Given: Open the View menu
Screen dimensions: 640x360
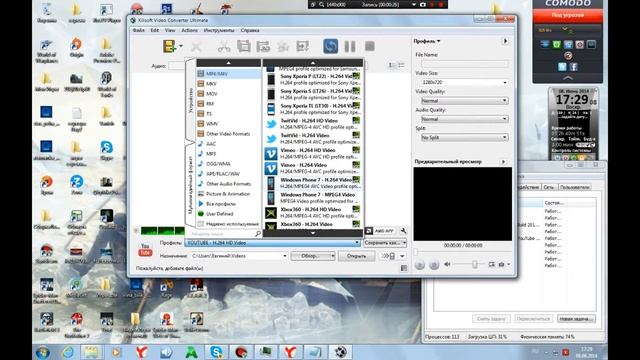Looking at the screenshot, I should click(170, 30).
